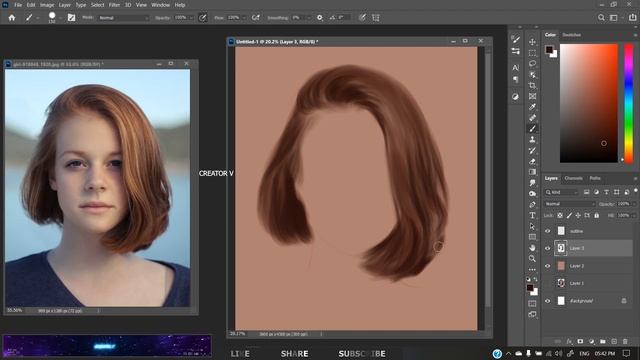Toggle visibility of the outline layer
This screenshot has width=640, height=360.
(548, 231)
